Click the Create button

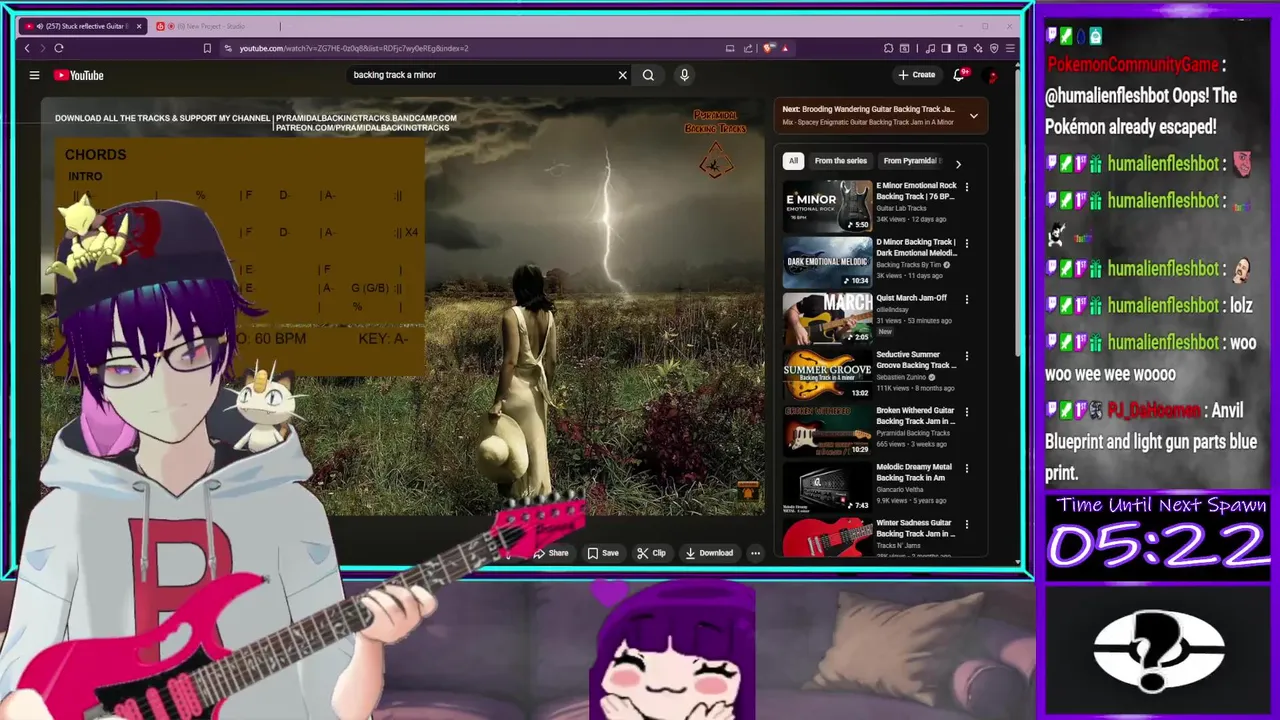pos(917,75)
